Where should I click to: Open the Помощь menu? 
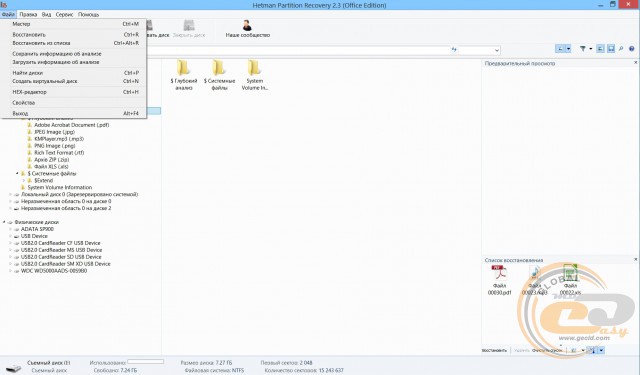[89, 14]
